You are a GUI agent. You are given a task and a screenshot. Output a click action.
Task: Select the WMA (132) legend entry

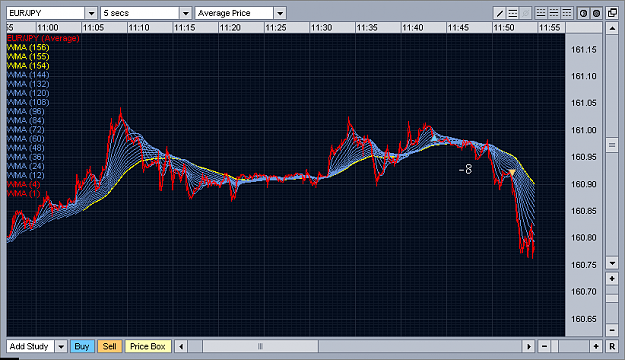point(28,84)
